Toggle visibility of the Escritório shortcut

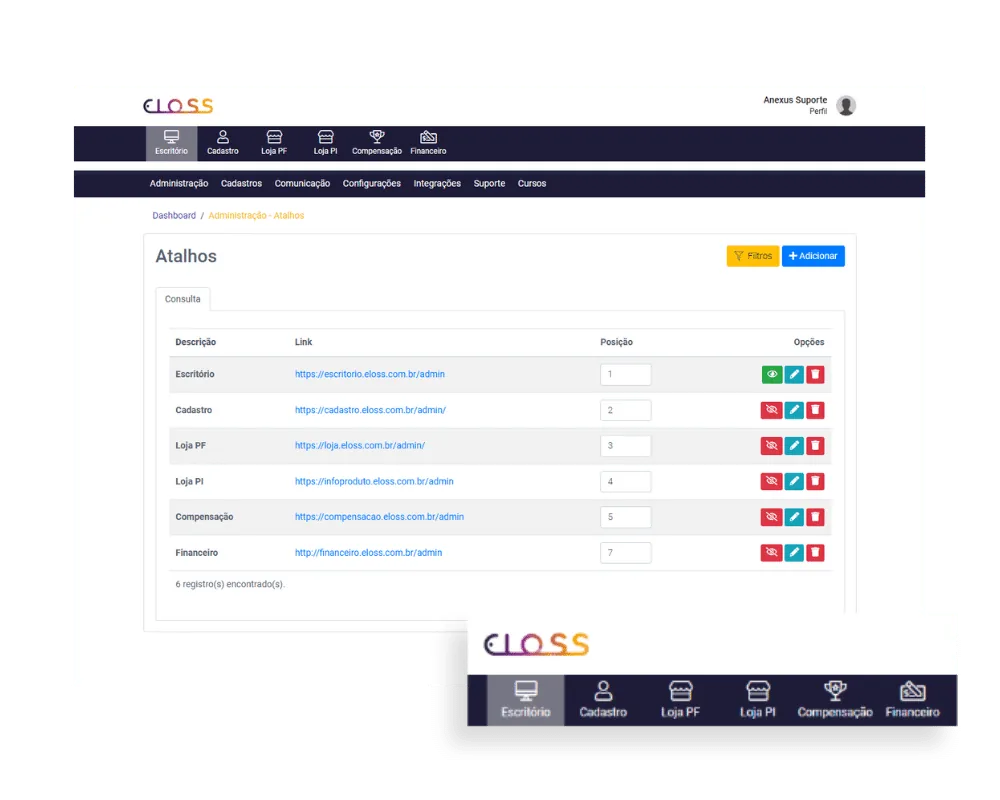[772, 374]
